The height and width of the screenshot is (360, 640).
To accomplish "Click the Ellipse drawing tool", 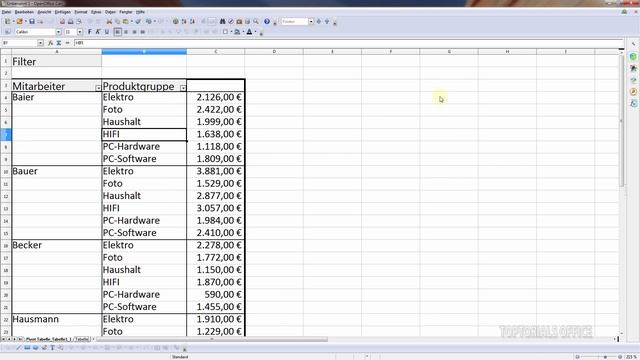I will (36, 348).
